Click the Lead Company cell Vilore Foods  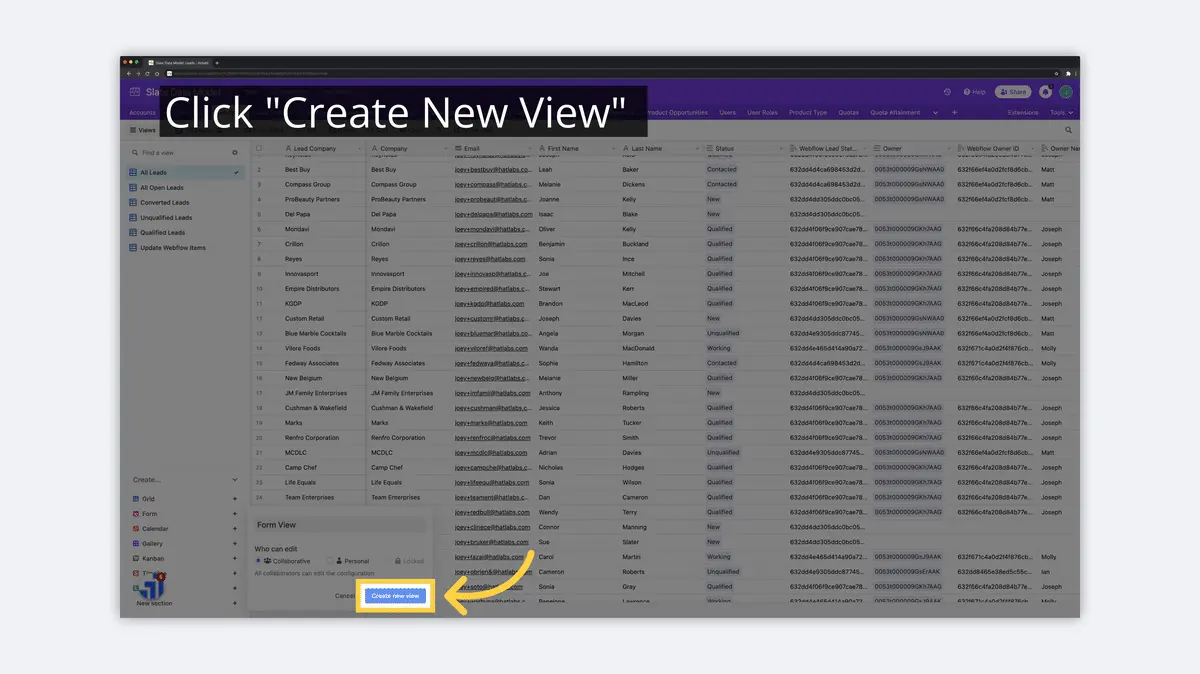(303, 348)
